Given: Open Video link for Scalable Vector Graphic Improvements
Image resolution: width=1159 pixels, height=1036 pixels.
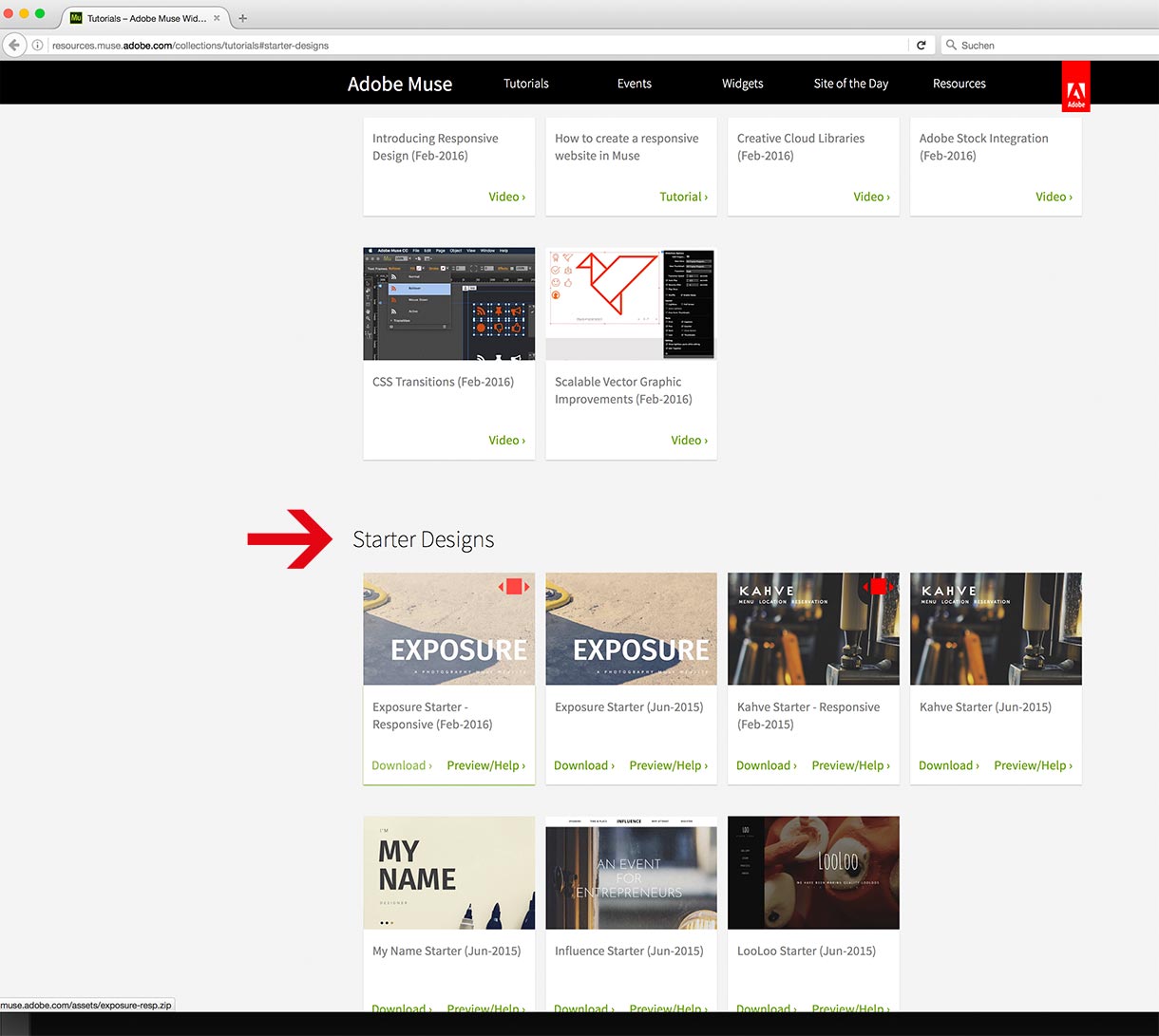Looking at the screenshot, I should click(x=690, y=440).
